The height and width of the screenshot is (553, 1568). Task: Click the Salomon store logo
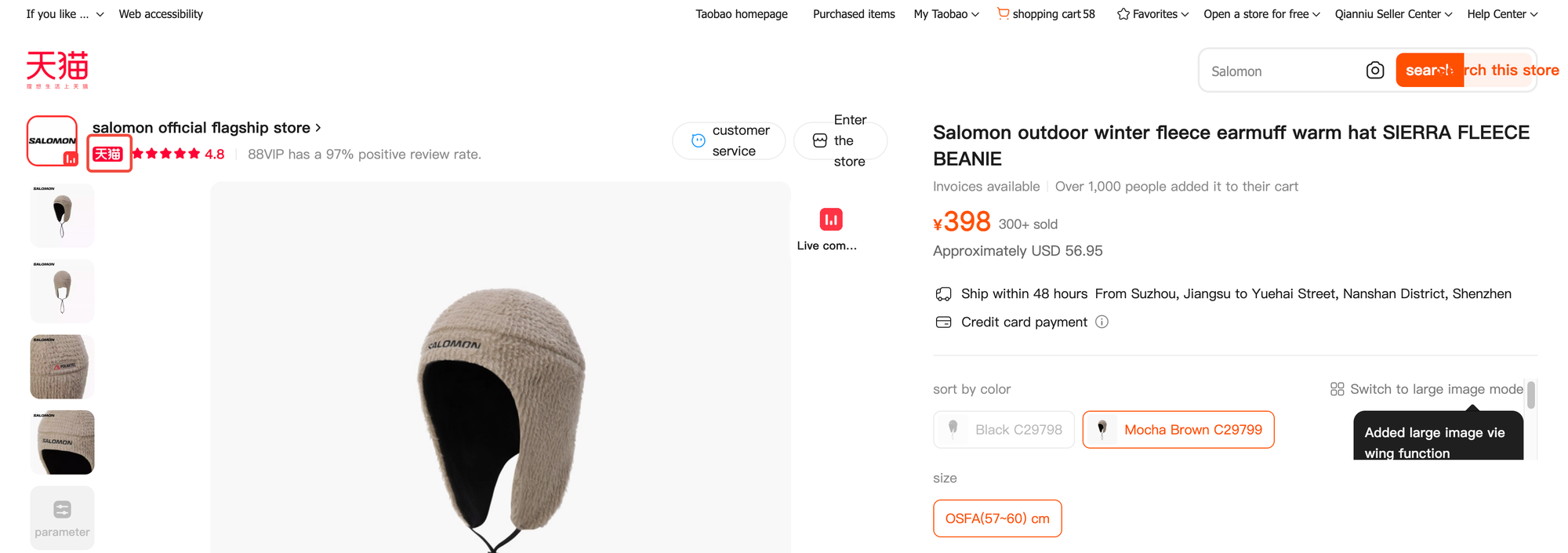pyautogui.click(x=52, y=141)
